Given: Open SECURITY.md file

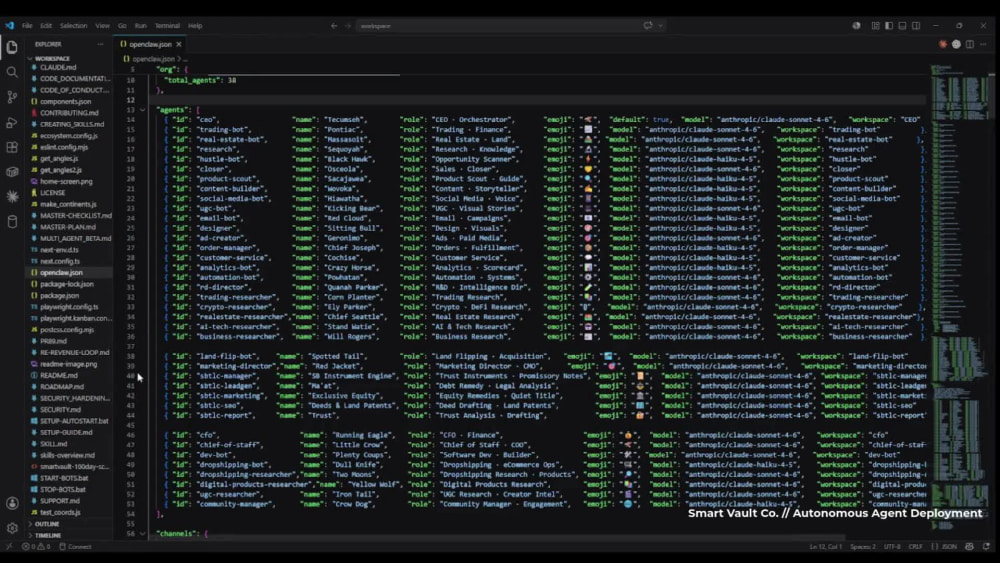Looking at the screenshot, I should pos(60,409).
